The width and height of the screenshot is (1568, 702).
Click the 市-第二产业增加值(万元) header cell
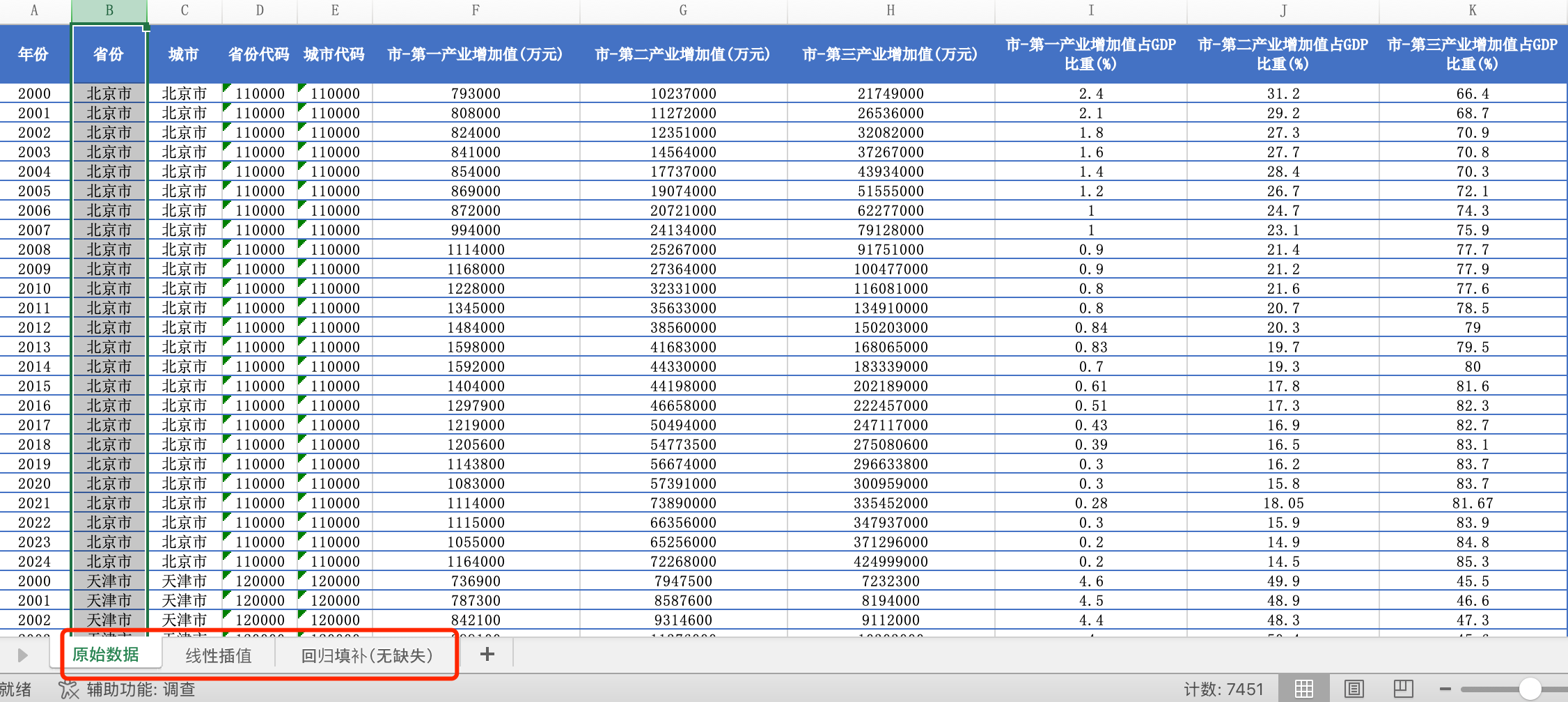point(683,54)
